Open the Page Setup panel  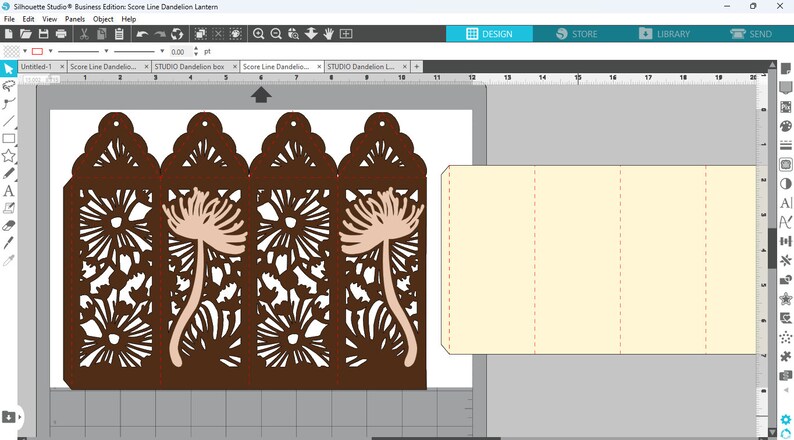[785, 69]
